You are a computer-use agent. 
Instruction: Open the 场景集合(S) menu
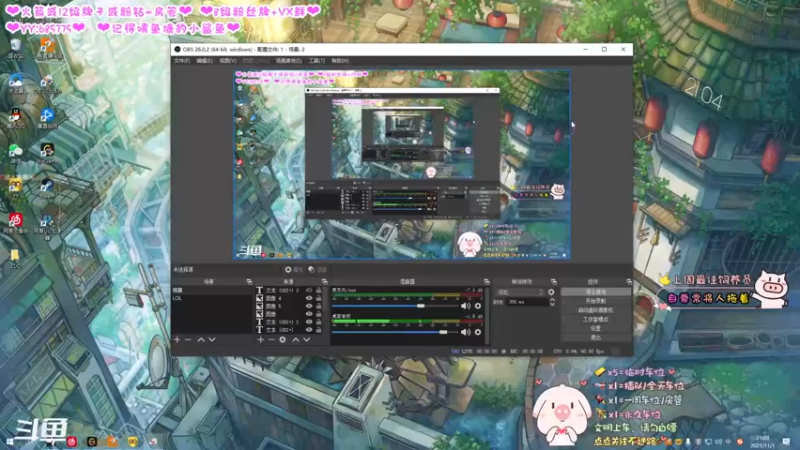pyautogui.click(x=288, y=61)
